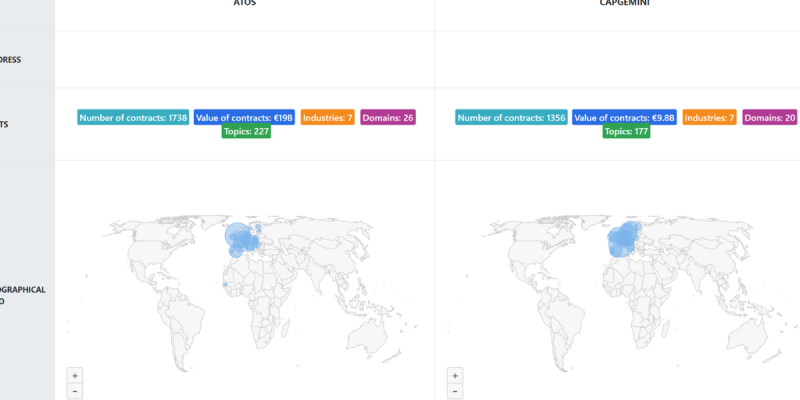Select the CAPGEMINI Industries: 7 badge
800x400 pixels.
pyautogui.click(x=710, y=117)
